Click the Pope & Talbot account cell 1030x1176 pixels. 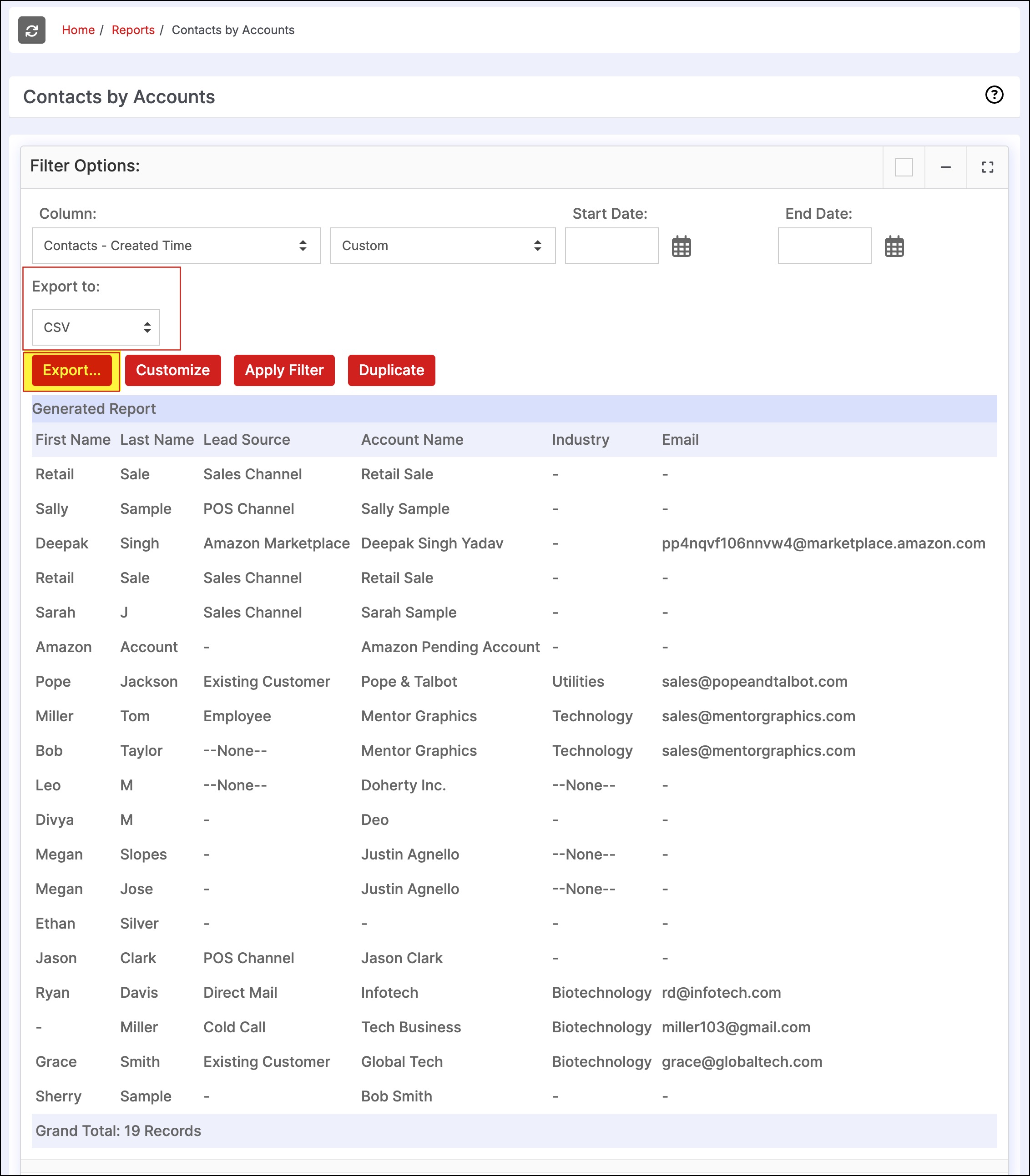pos(409,681)
